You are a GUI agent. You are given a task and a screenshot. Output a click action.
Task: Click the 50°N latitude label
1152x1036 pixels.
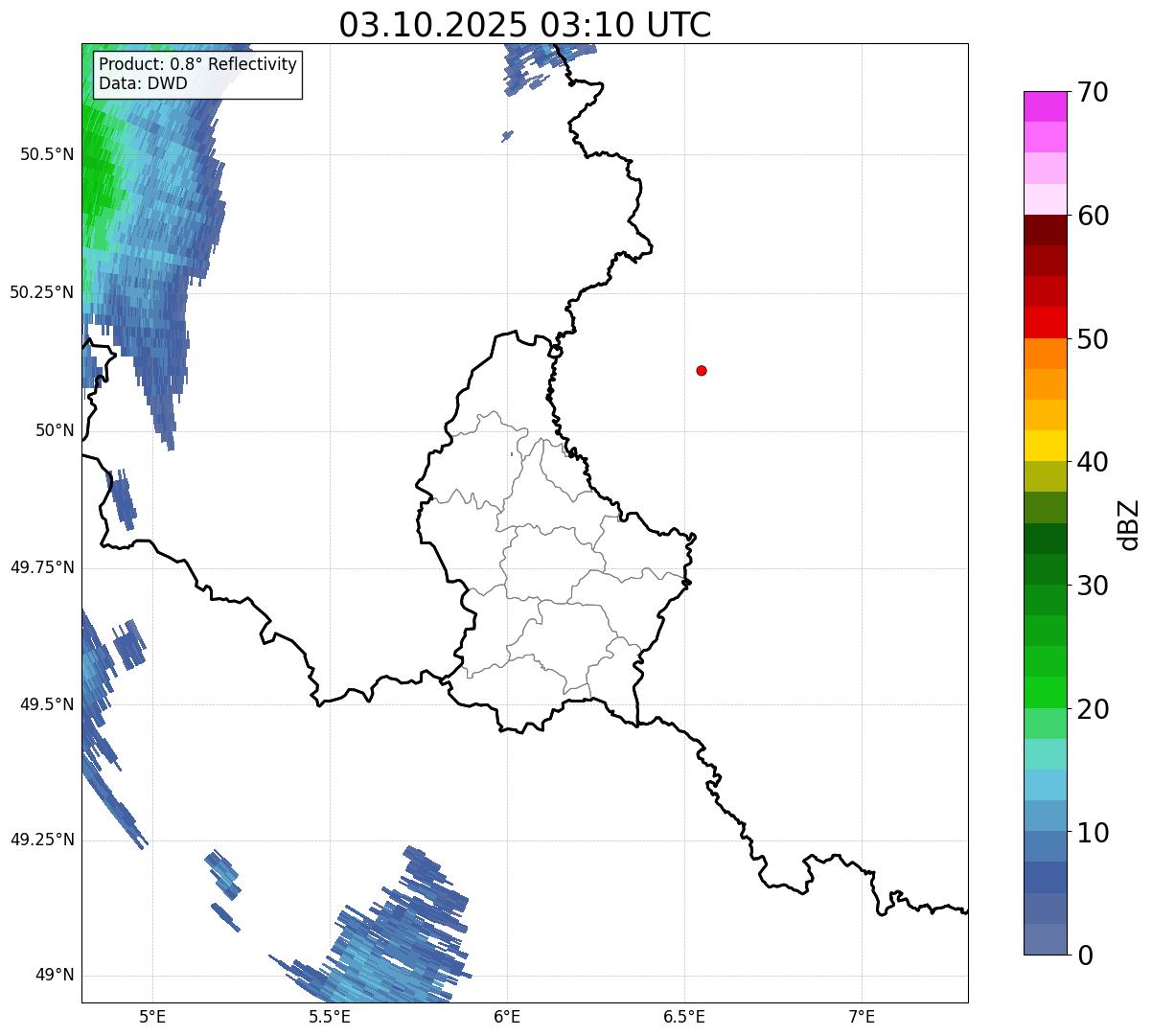coord(55,430)
